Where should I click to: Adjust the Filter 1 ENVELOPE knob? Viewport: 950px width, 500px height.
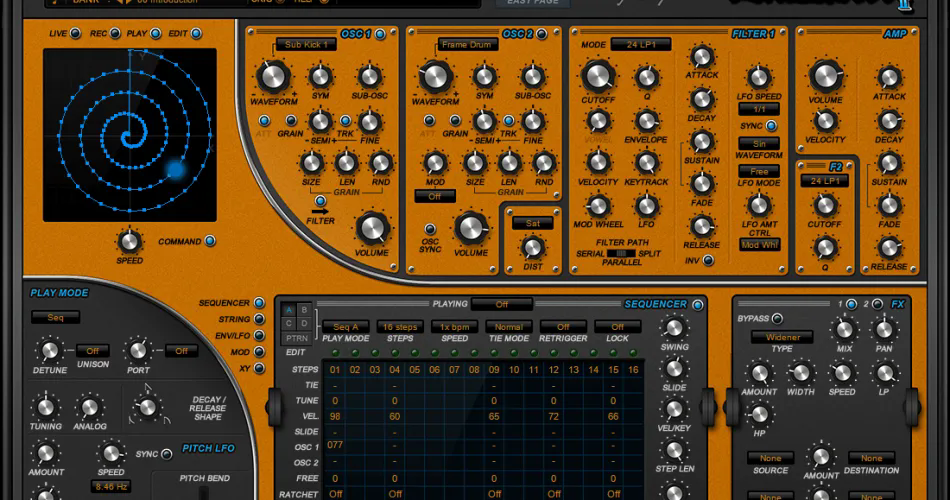(646, 121)
